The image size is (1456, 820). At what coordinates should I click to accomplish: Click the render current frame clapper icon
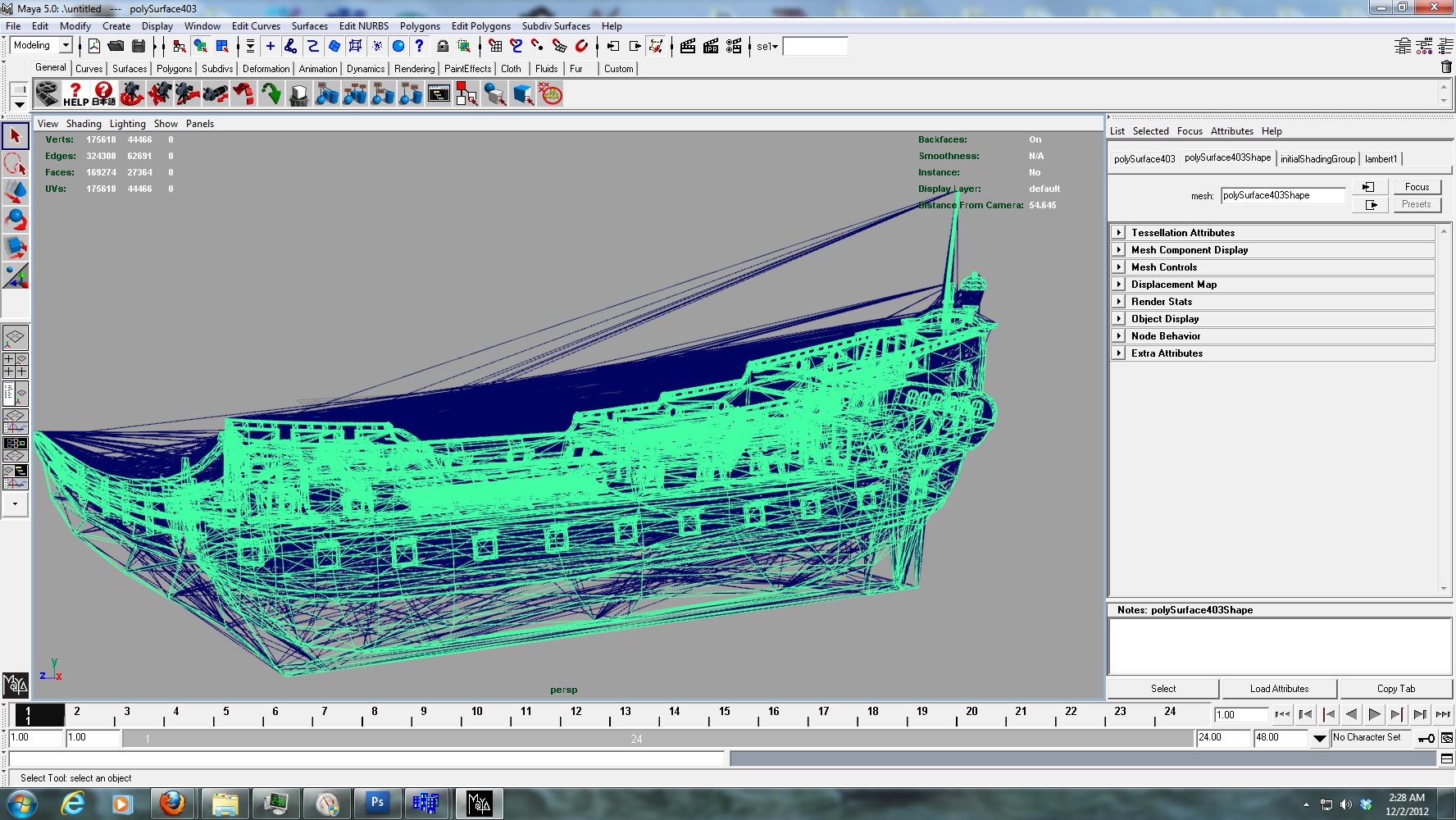(x=688, y=46)
